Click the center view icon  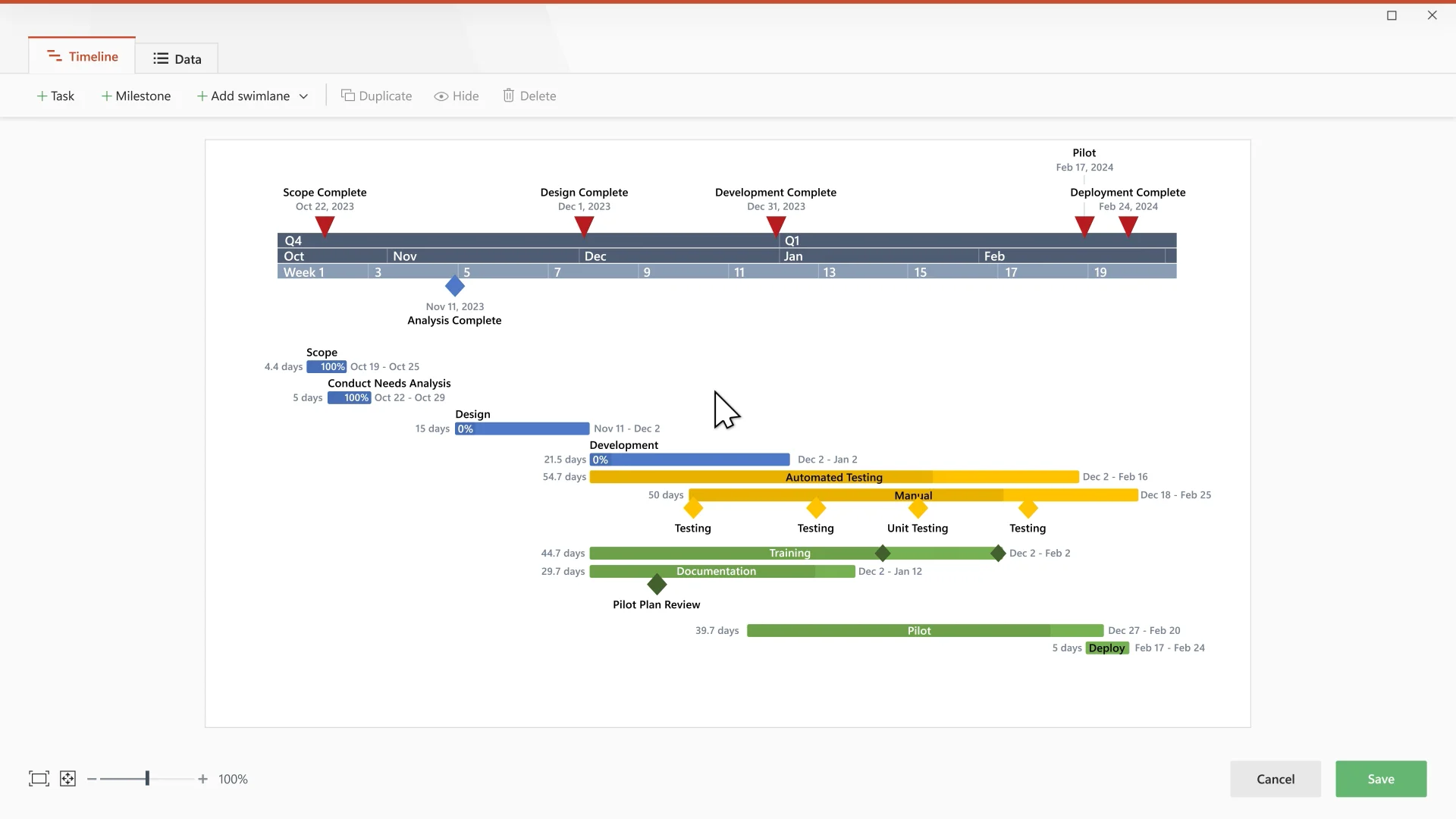click(x=67, y=779)
